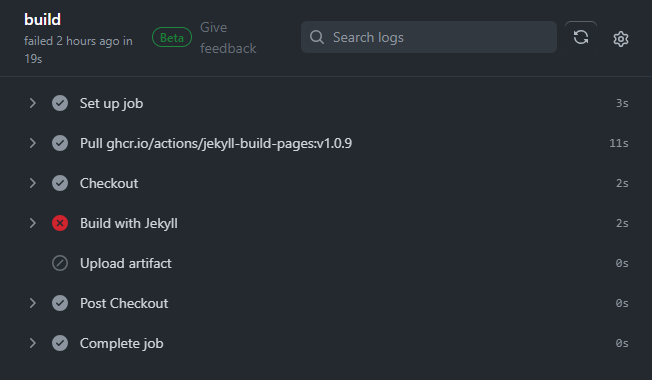Expand the Checkout step chevron

(32, 183)
